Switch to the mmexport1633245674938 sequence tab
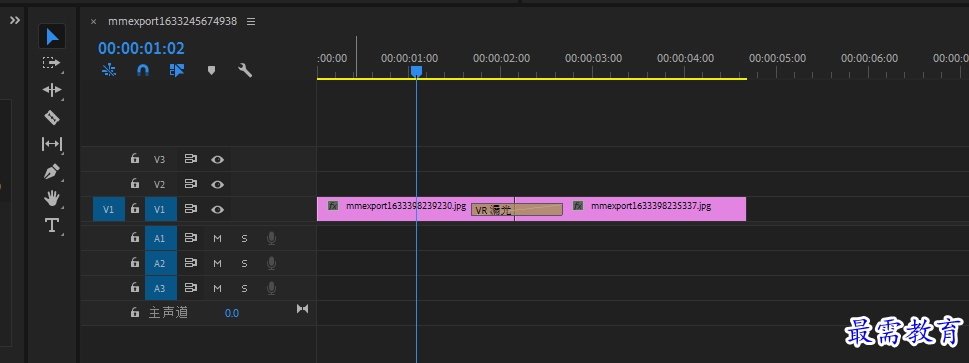Viewport: 969px width, 363px height. click(172, 22)
